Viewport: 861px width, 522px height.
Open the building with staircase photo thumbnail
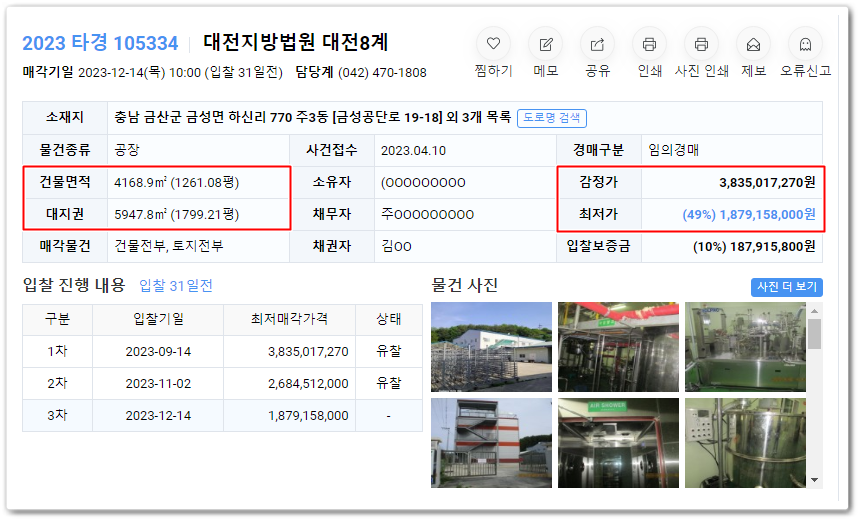[491, 443]
